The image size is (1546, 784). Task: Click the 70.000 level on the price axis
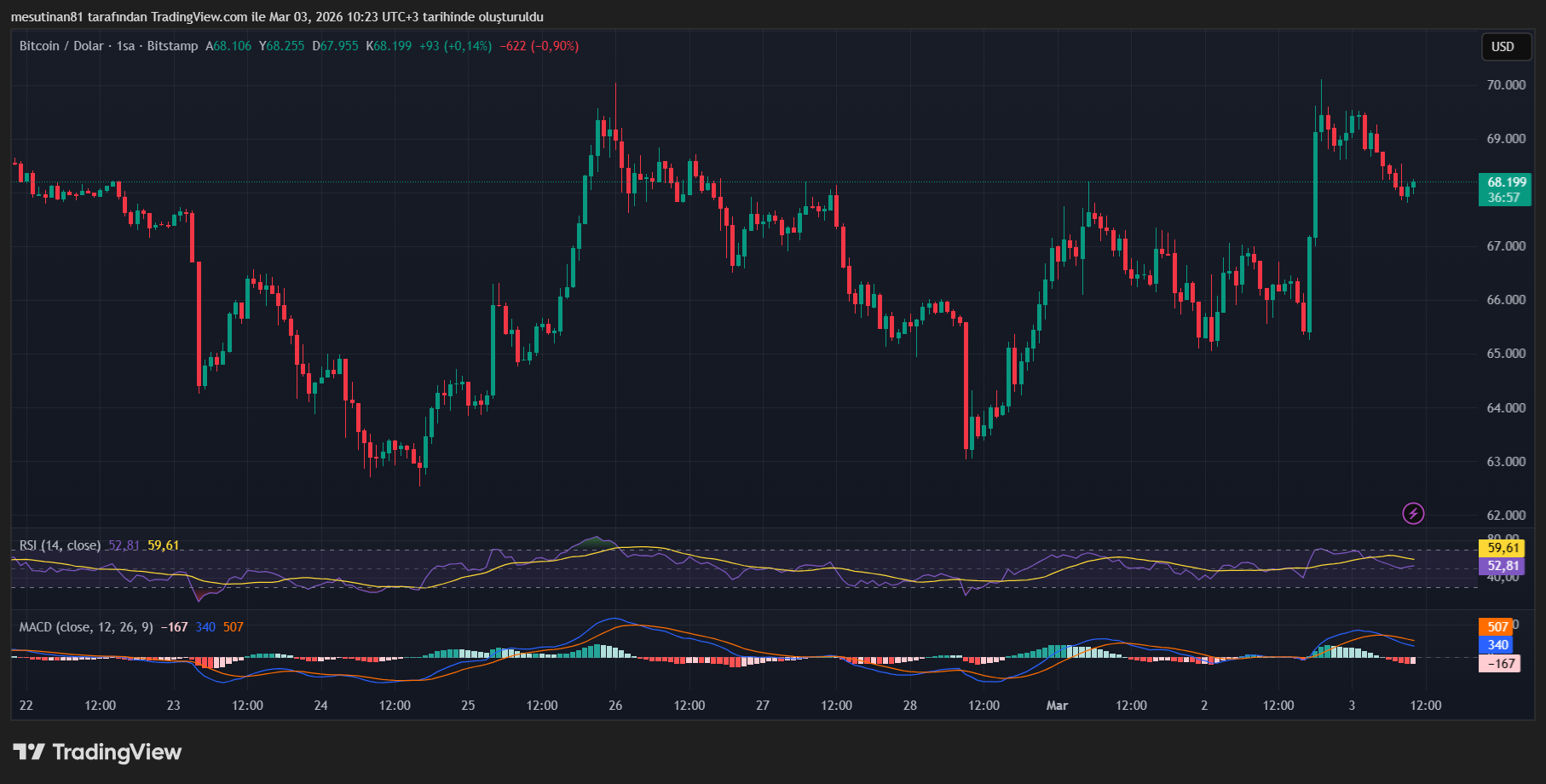[x=1506, y=85]
